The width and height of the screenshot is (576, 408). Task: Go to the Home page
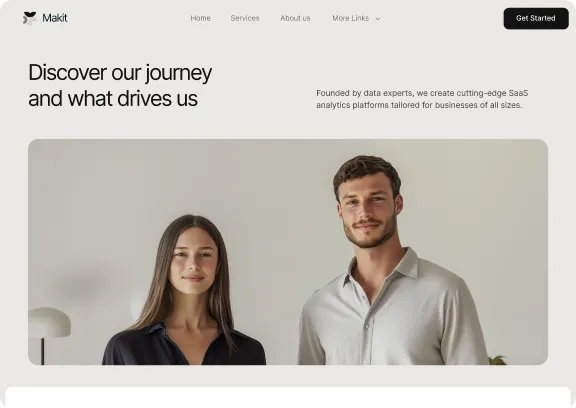click(200, 18)
